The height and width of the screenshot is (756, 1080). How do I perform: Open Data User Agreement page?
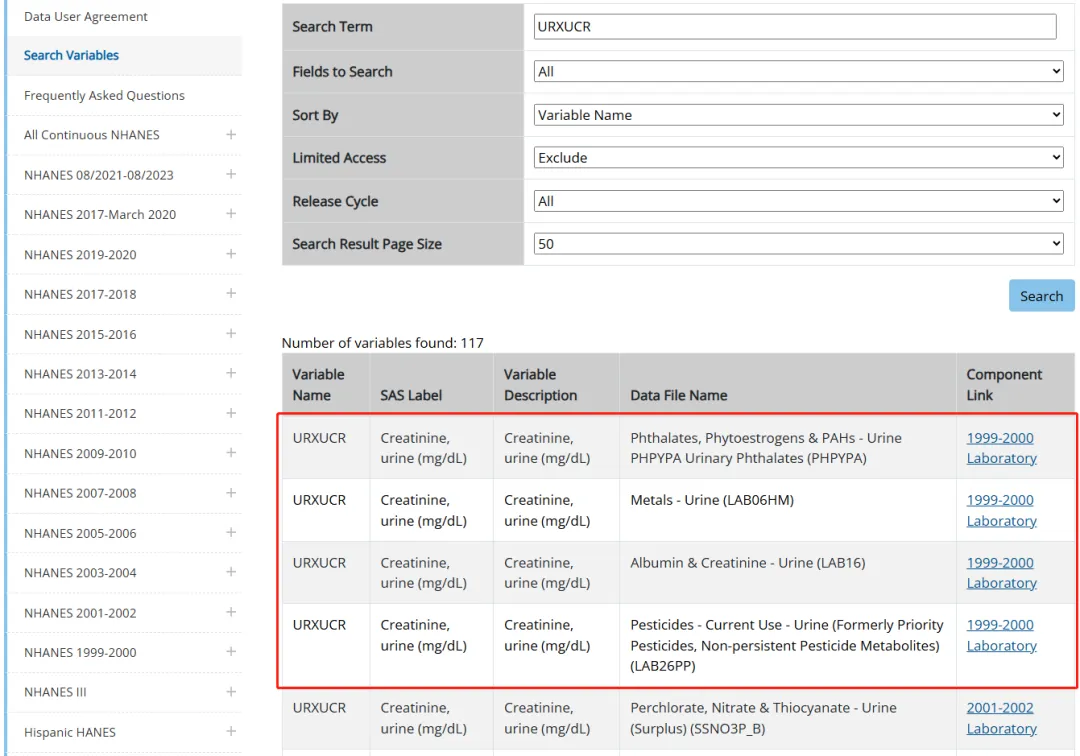coord(85,17)
